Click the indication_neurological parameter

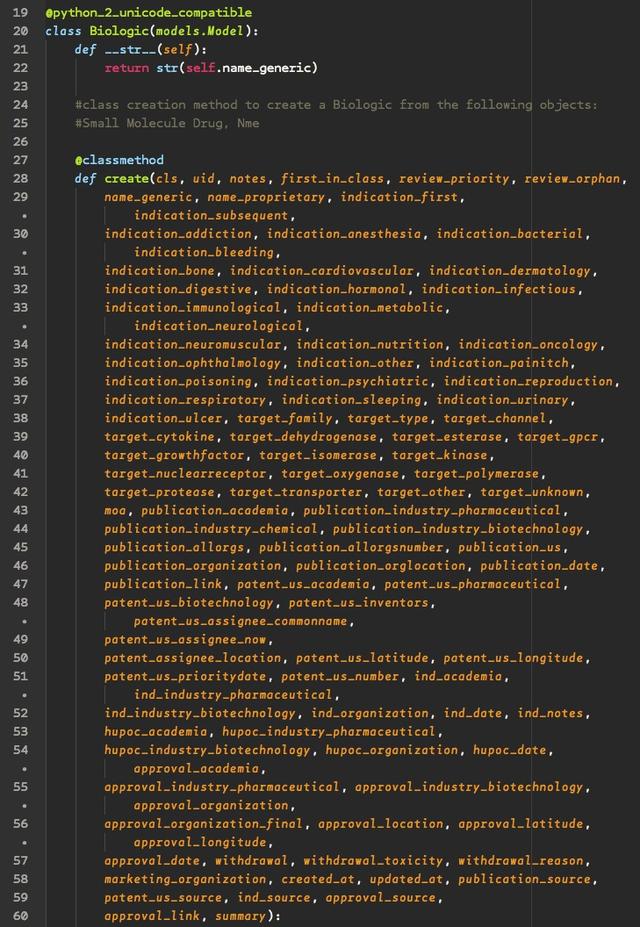(x=219, y=326)
